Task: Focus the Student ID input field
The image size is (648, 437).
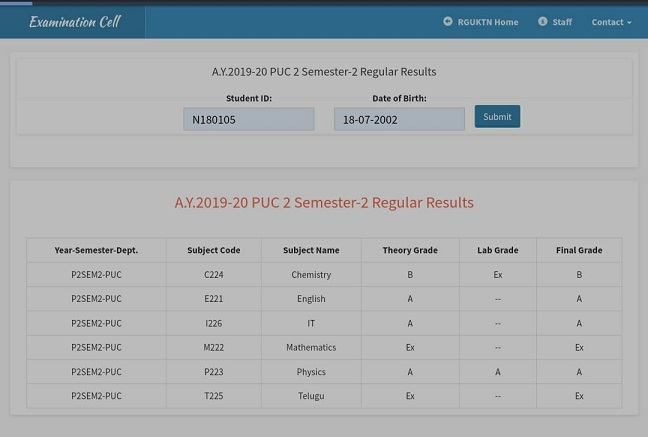Action: coord(249,119)
